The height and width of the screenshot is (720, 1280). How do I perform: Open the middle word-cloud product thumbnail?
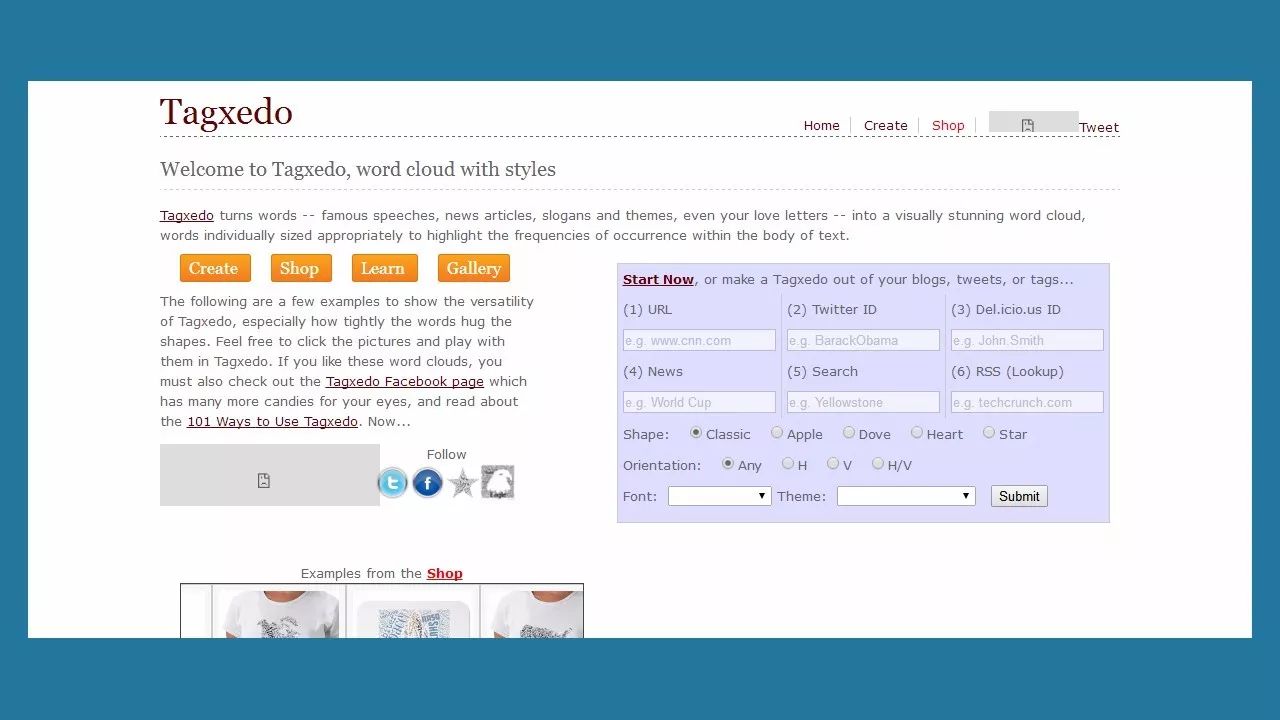413,612
